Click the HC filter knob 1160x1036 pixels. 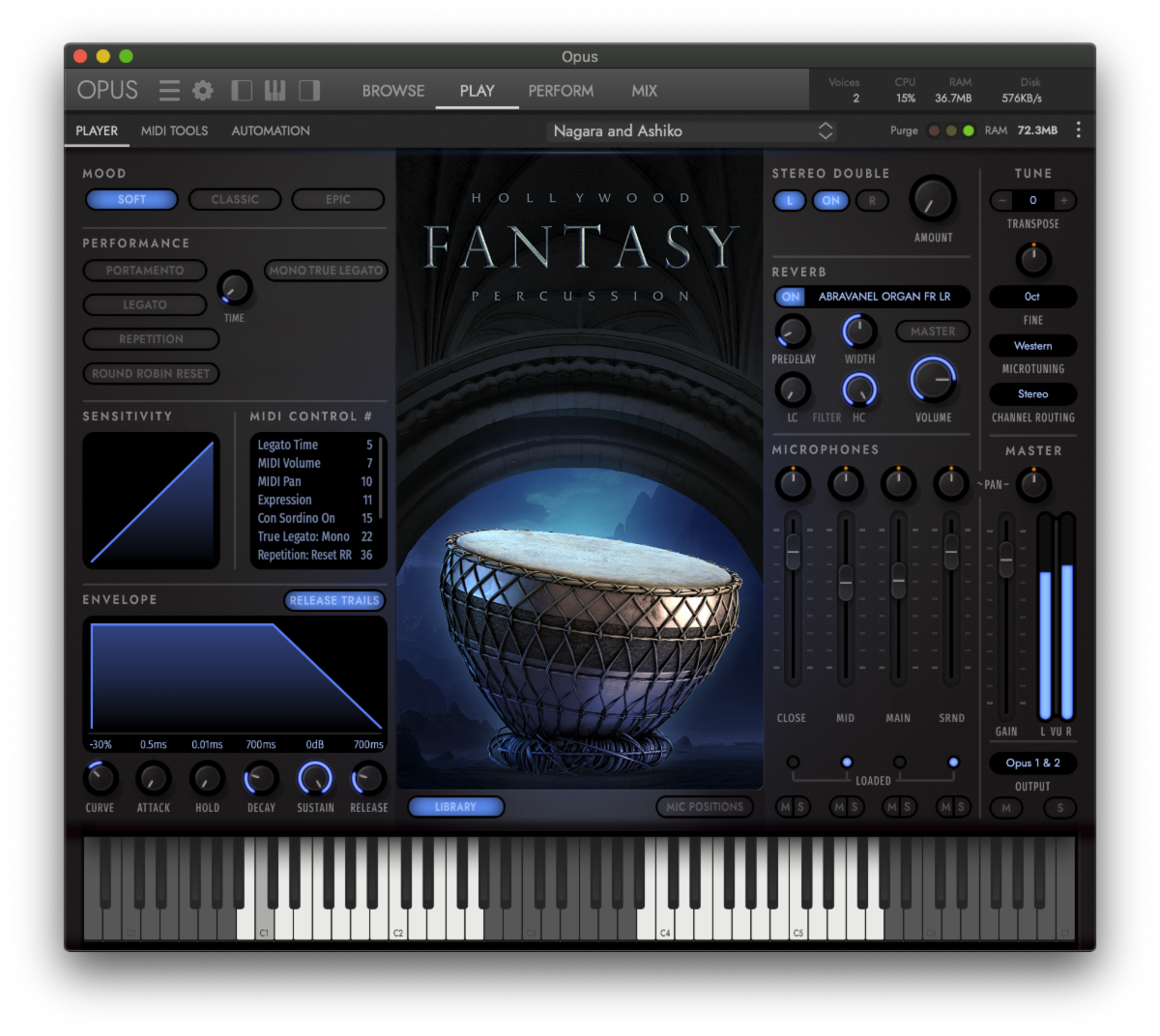coord(859,389)
